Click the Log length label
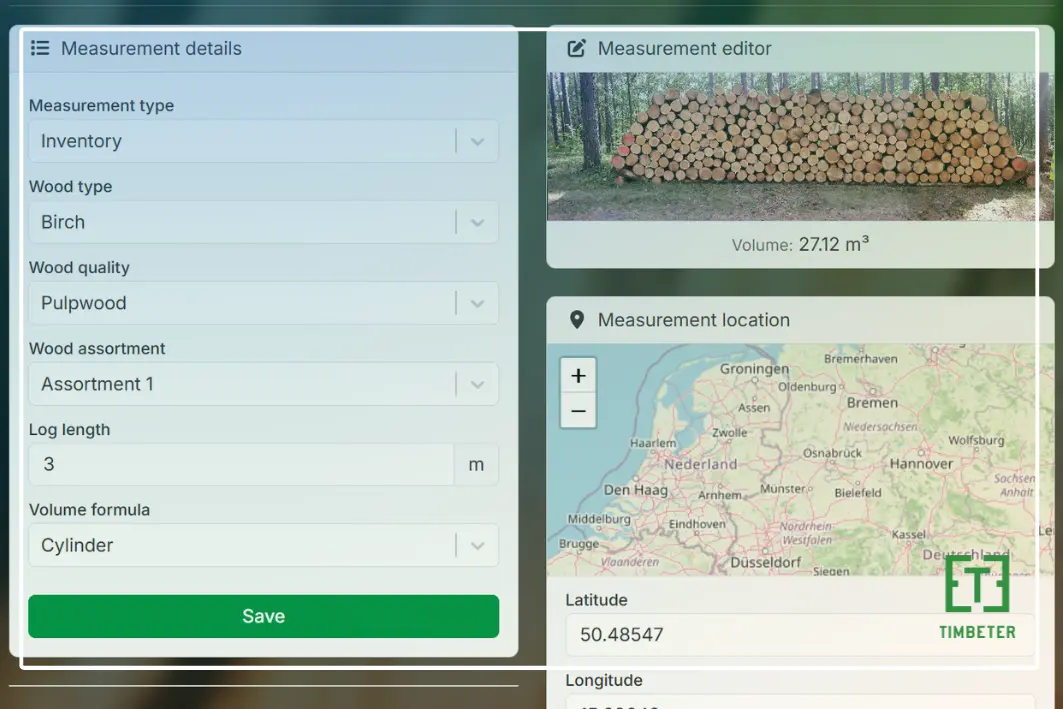 click(69, 430)
